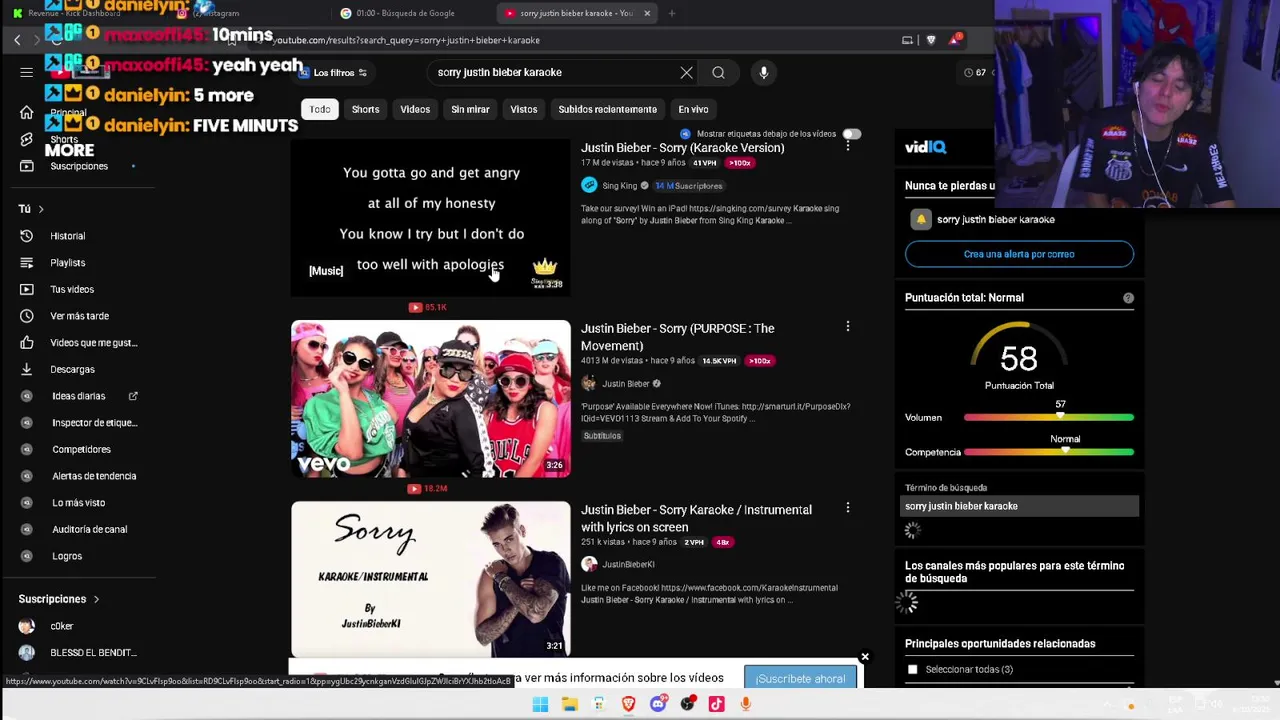
Task: Go to Tus videos in the sidebar
Action: (x=72, y=289)
